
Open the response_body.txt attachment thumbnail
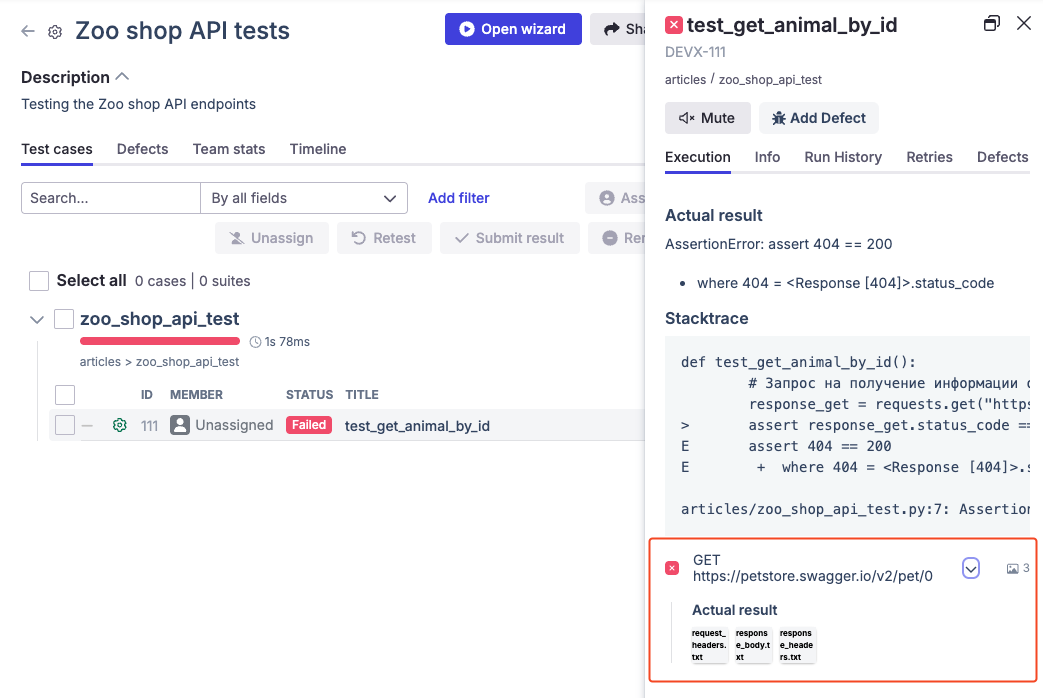click(752, 645)
